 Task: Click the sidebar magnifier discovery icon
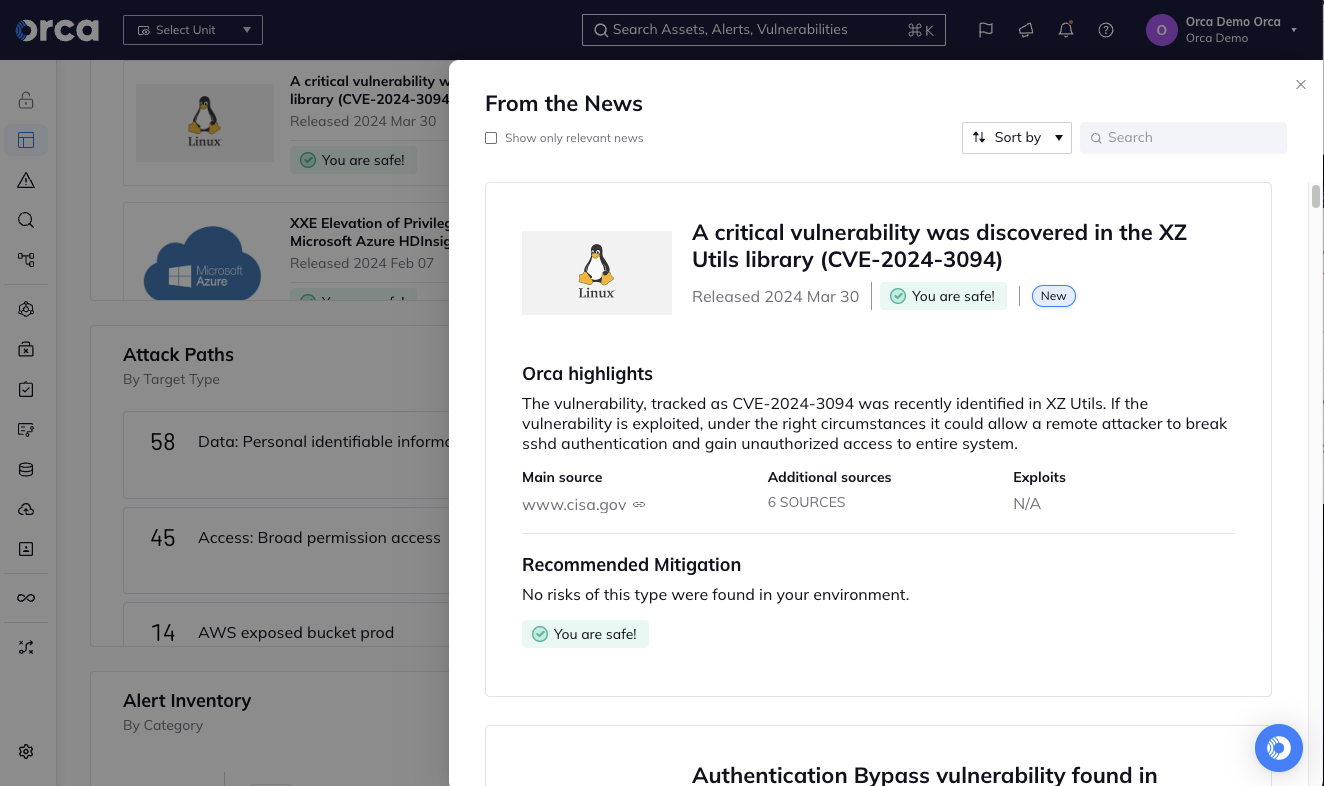coord(26,220)
